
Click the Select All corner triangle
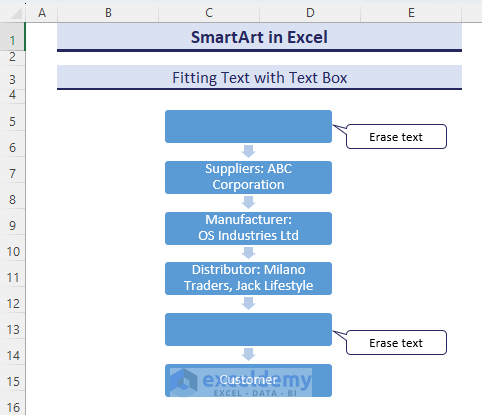[14, 13]
